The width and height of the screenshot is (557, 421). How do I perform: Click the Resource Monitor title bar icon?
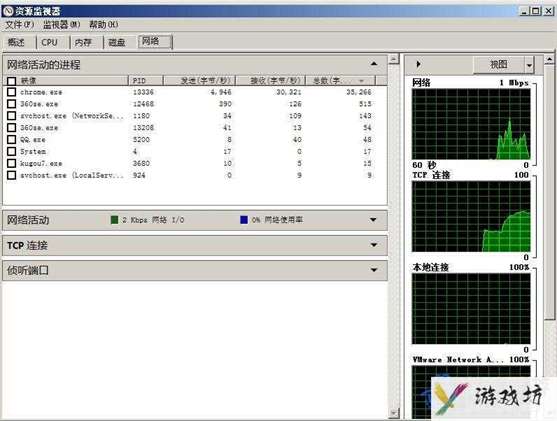pos(7,11)
